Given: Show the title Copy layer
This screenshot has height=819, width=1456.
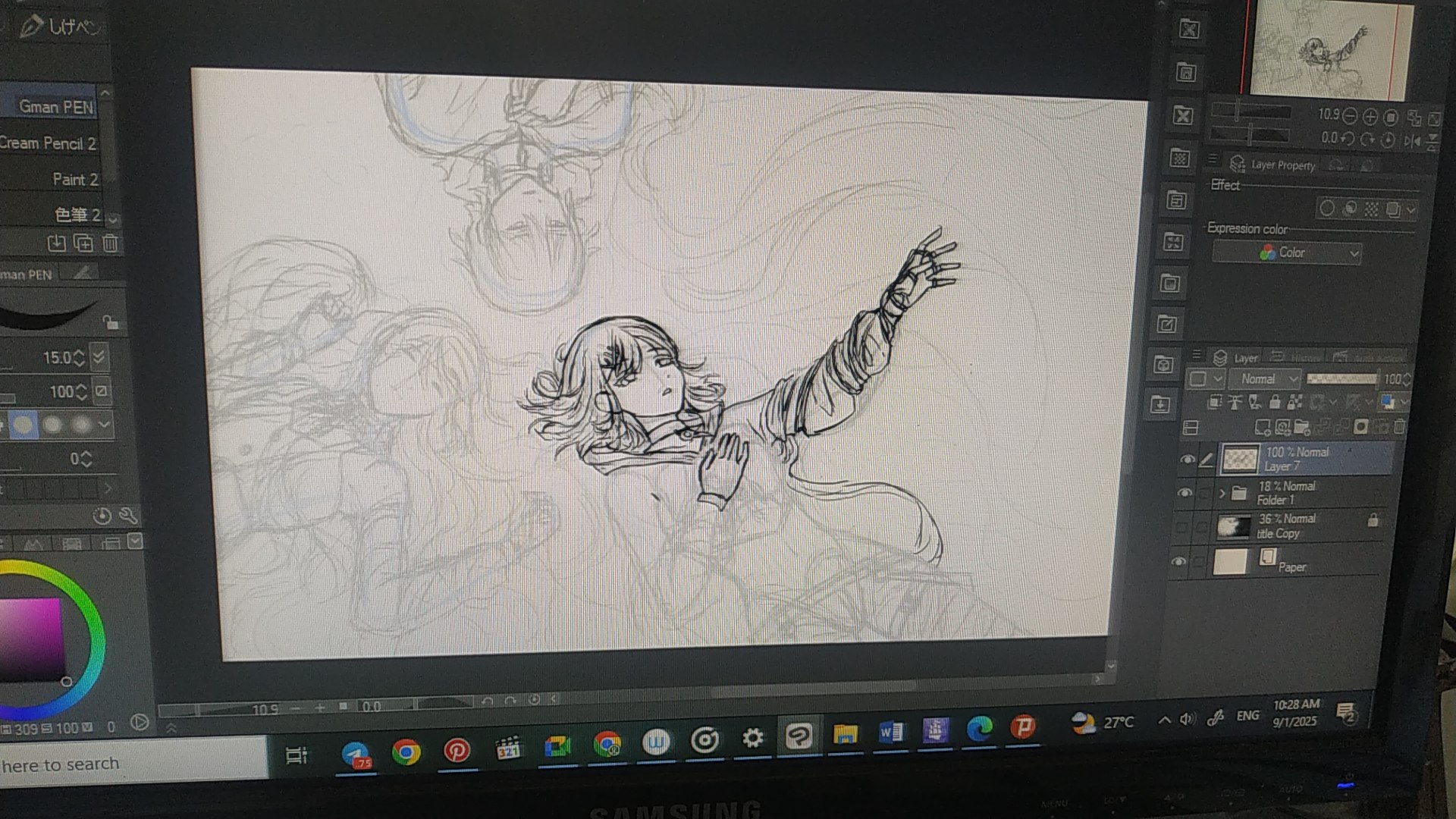Looking at the screenshot, I should (1181, 526).
